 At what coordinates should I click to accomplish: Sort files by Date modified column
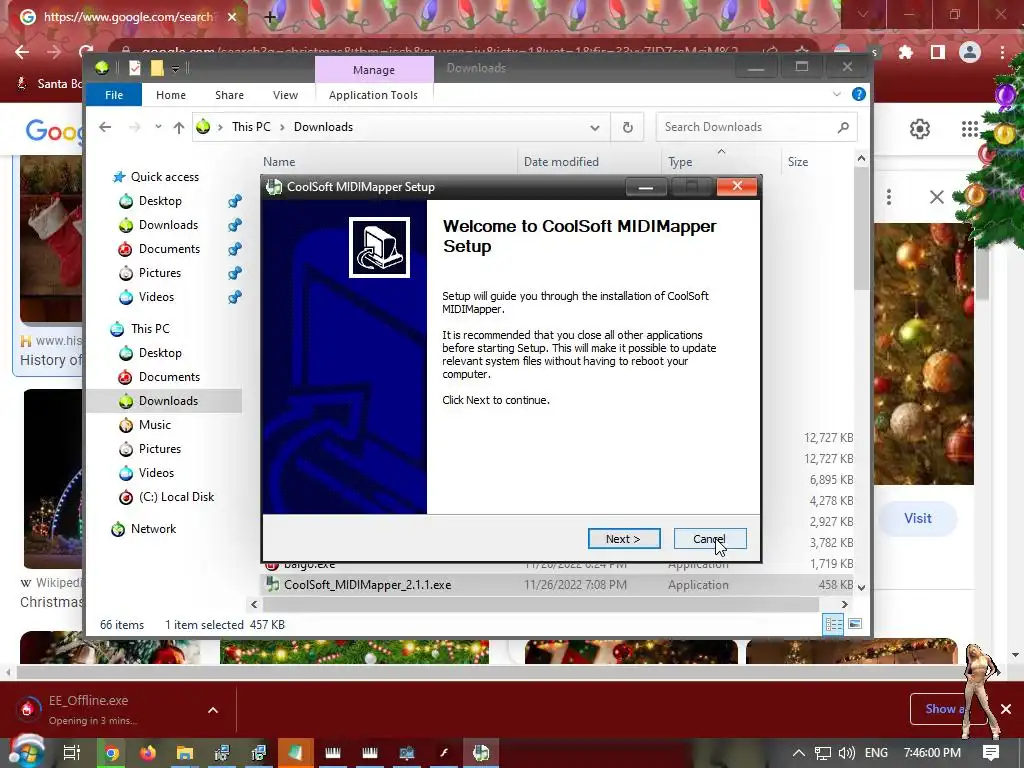click(561, 161)
